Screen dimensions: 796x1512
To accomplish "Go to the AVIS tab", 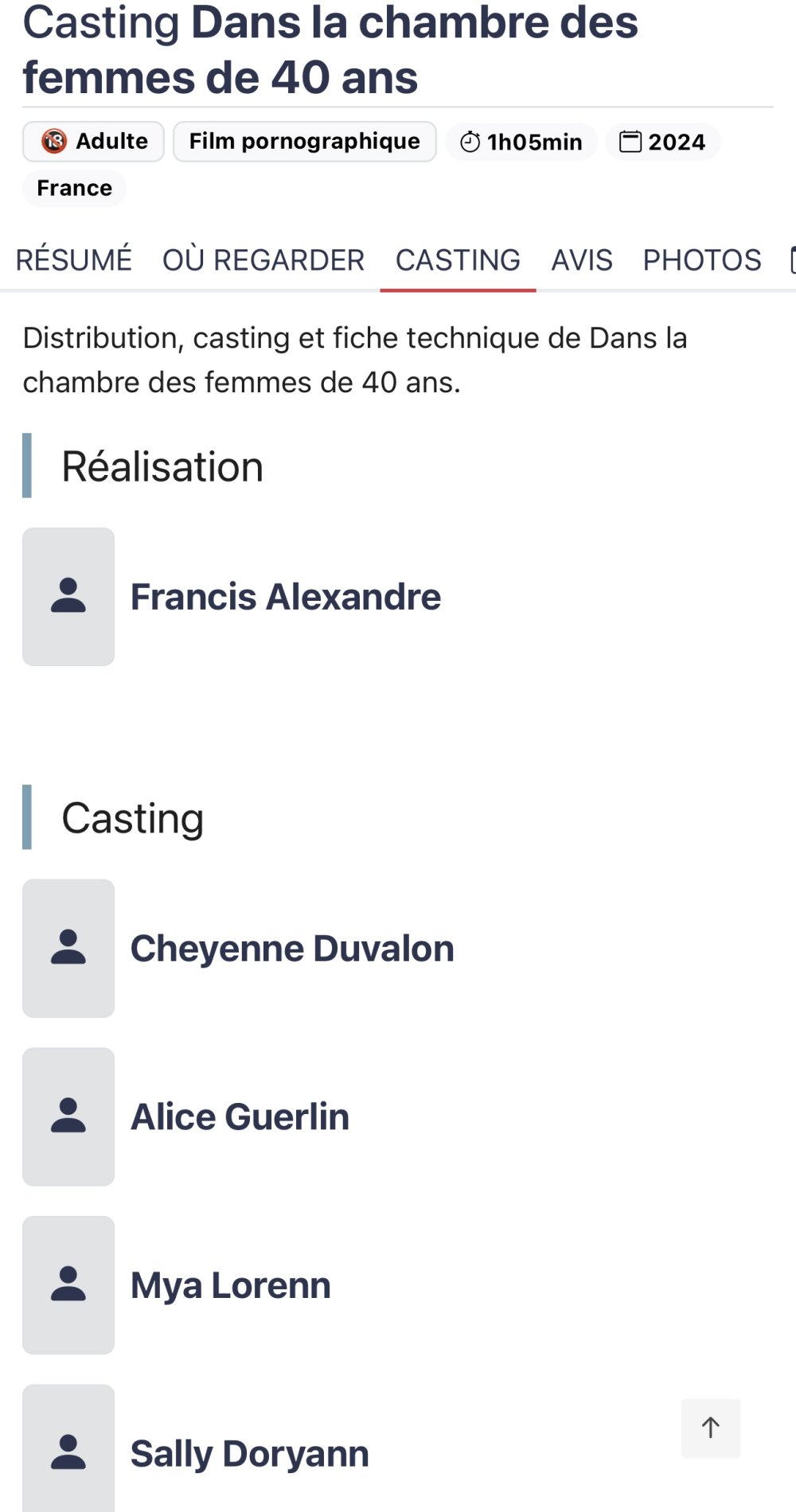I will click(582, 260).
